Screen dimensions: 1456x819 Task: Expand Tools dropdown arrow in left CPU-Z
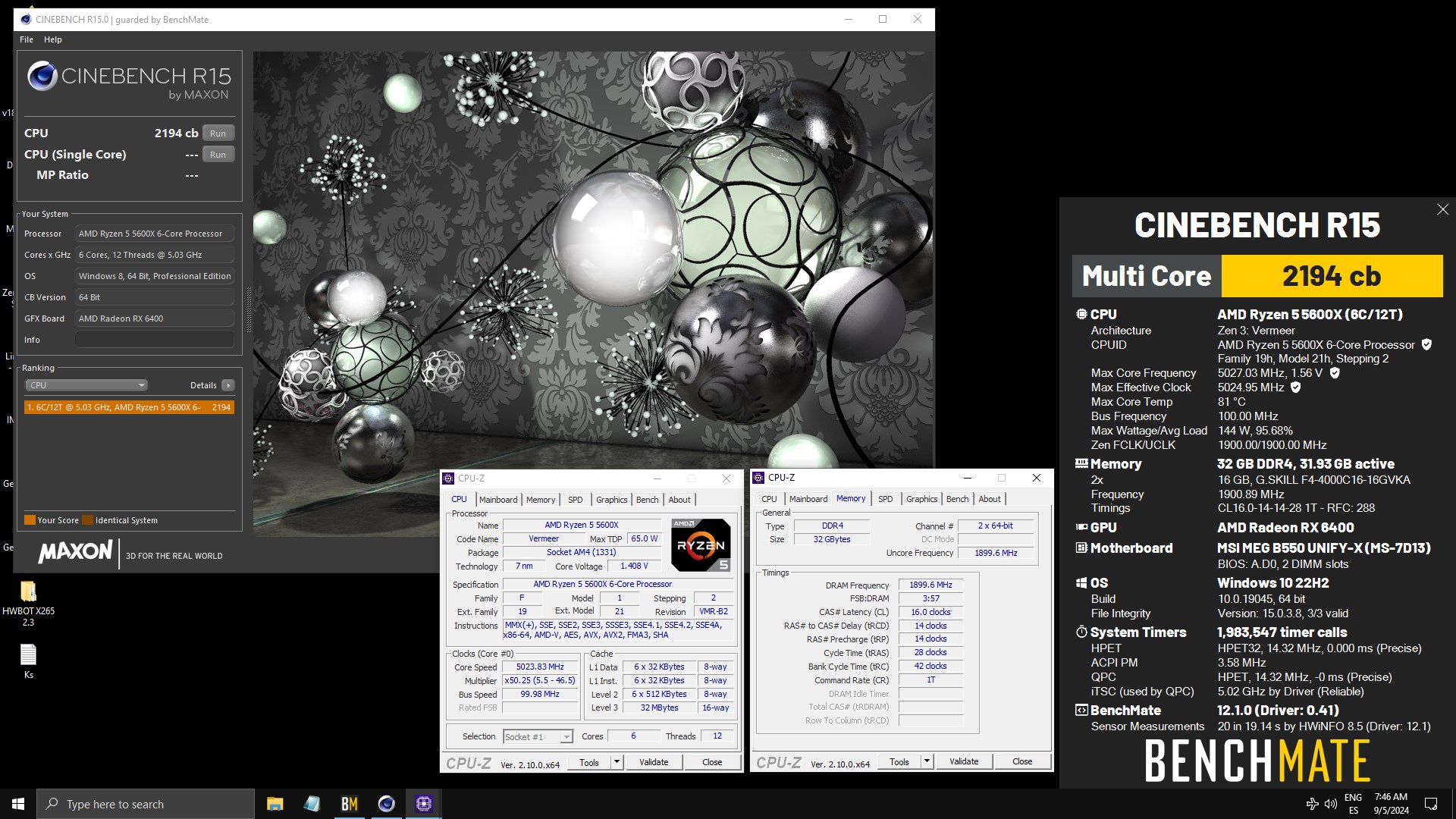[x=617, y=763]
